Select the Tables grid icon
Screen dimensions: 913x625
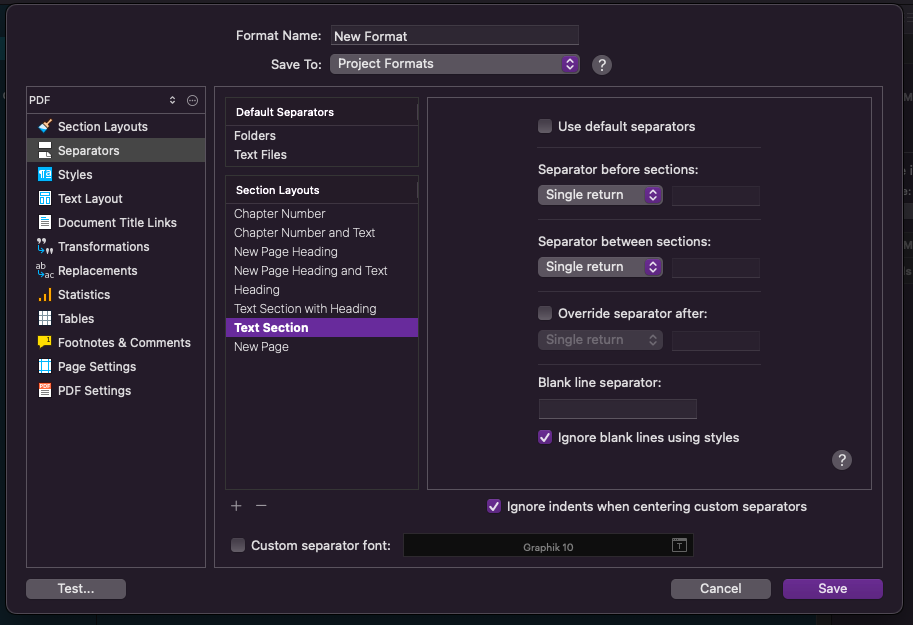coord(45,319)
